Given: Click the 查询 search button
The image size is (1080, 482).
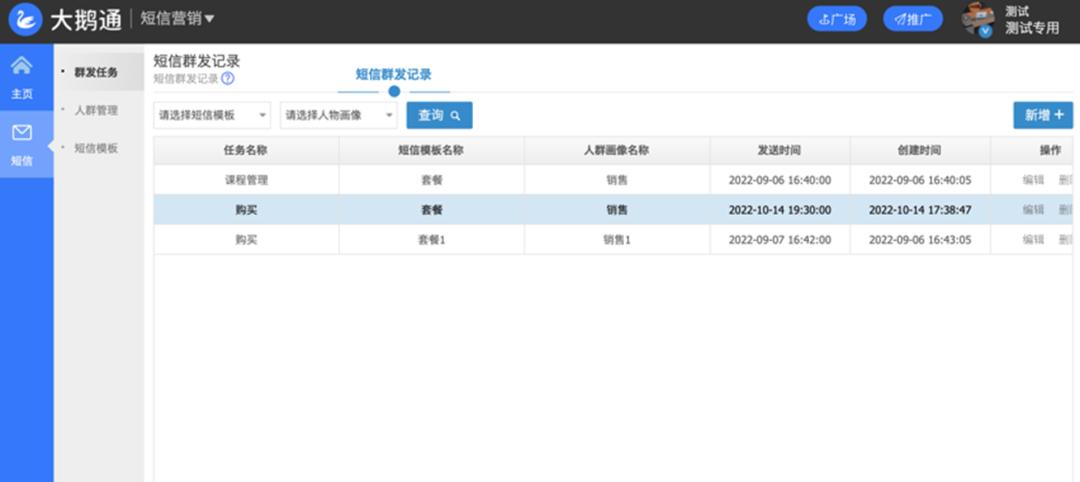Looking at the screenshot, I should 439,116.
